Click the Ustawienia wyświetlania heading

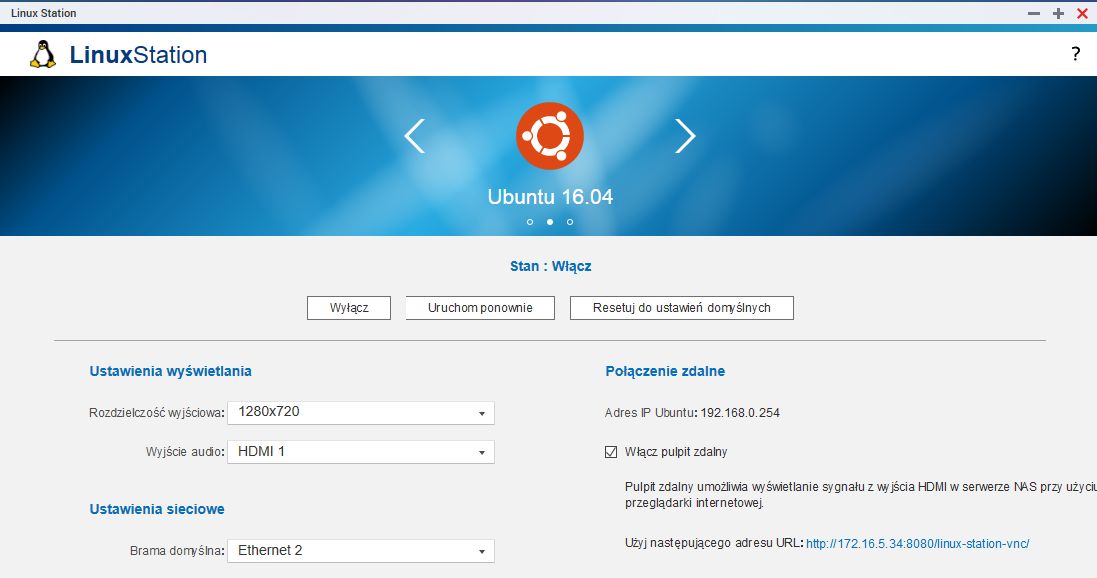tap(170, 372)
